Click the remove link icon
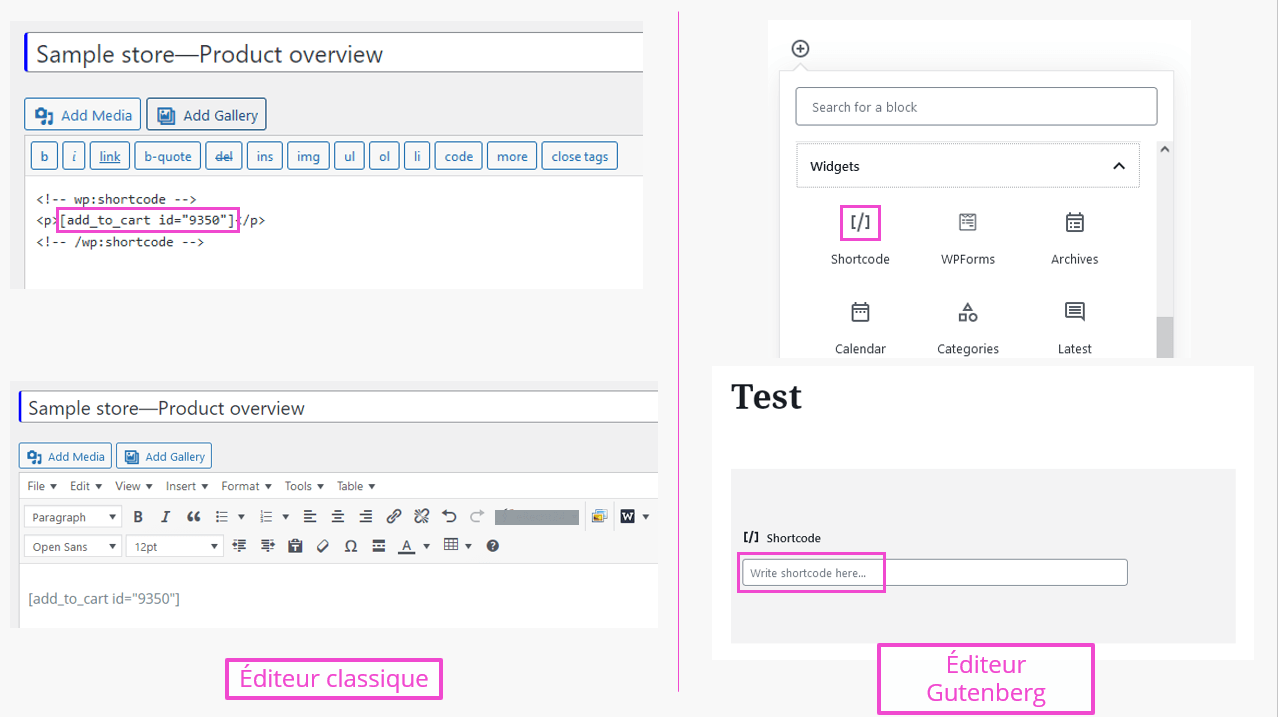 pos(422,517)
